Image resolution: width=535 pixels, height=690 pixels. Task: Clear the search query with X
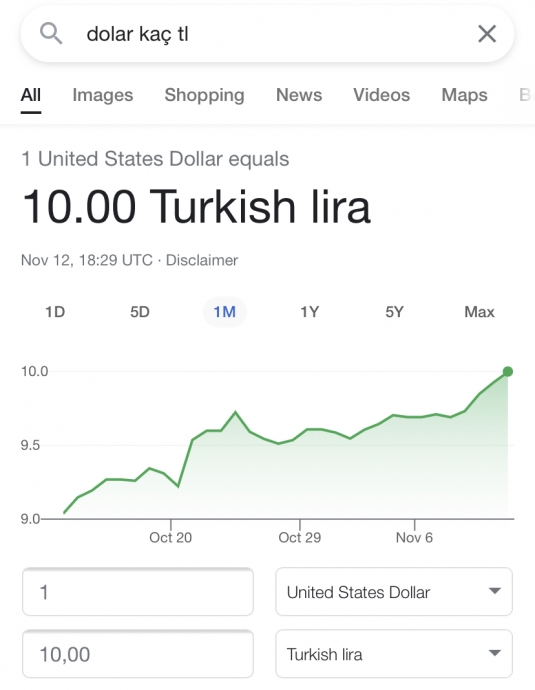pos(487,34)
